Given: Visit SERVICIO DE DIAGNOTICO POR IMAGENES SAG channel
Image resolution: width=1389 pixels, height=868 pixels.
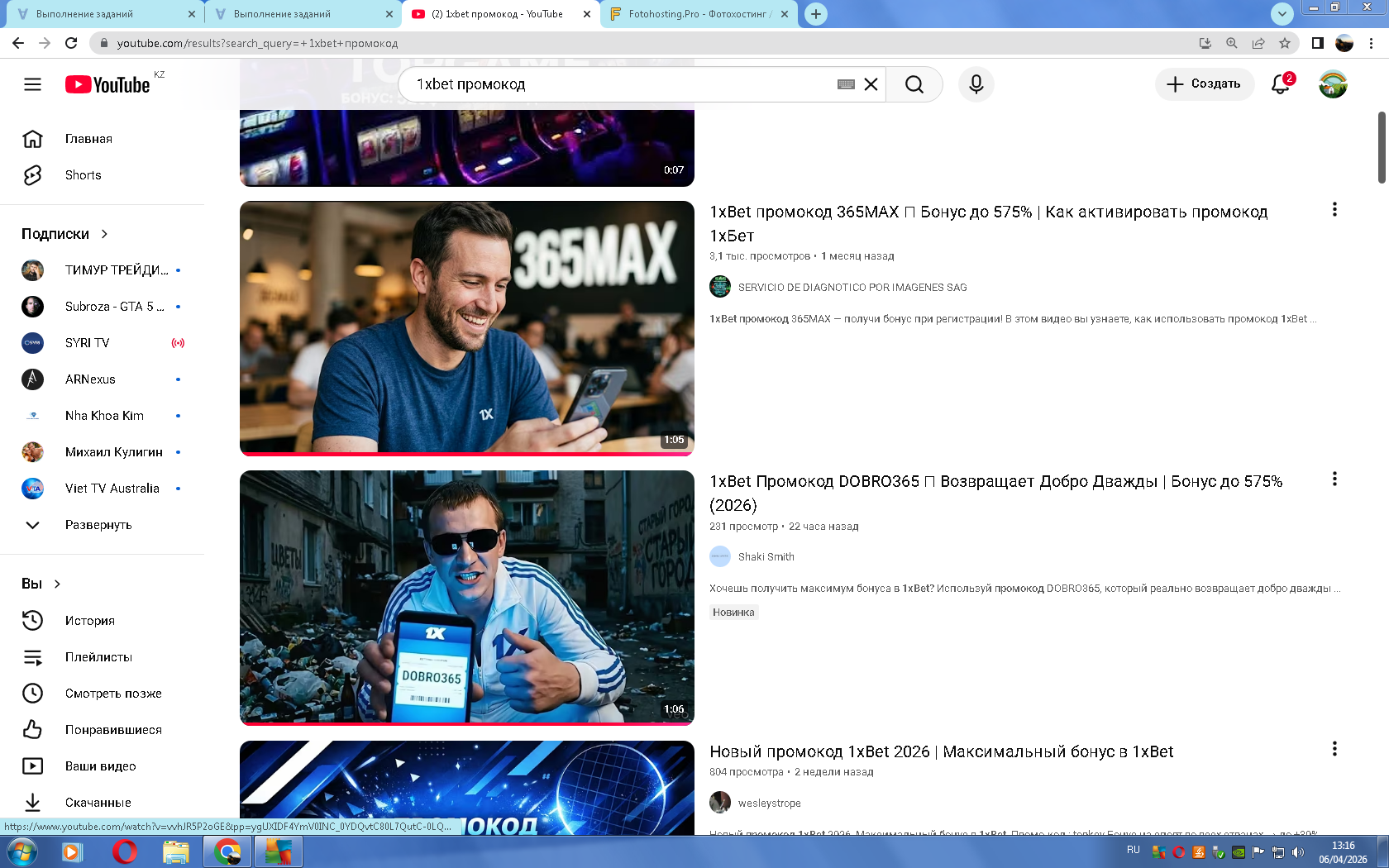Looking at the screenshot, I should click(x=852, y=288).
